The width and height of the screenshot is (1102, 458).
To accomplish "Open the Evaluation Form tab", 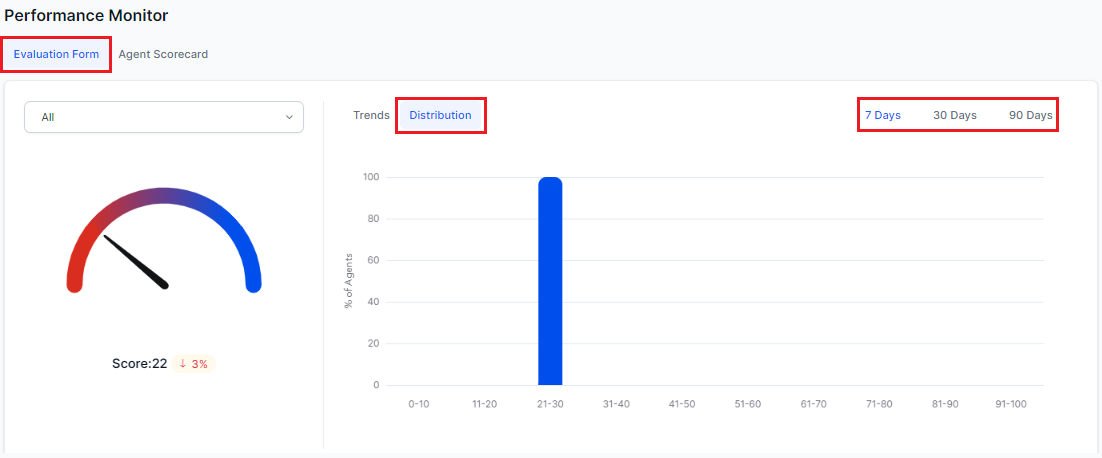I will [x=56, y=54].
